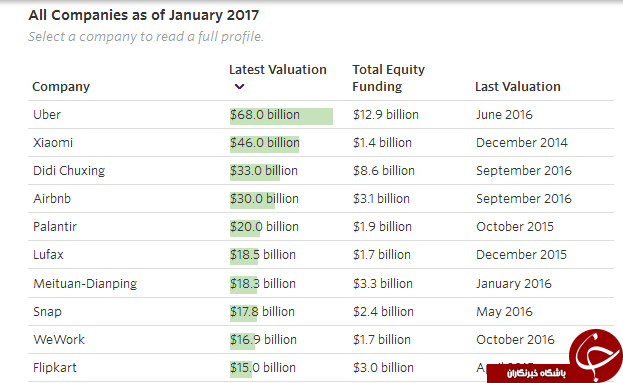Screen dimensions: 623x383
Task: Open the Uber company profile
Action: [47, 115]
